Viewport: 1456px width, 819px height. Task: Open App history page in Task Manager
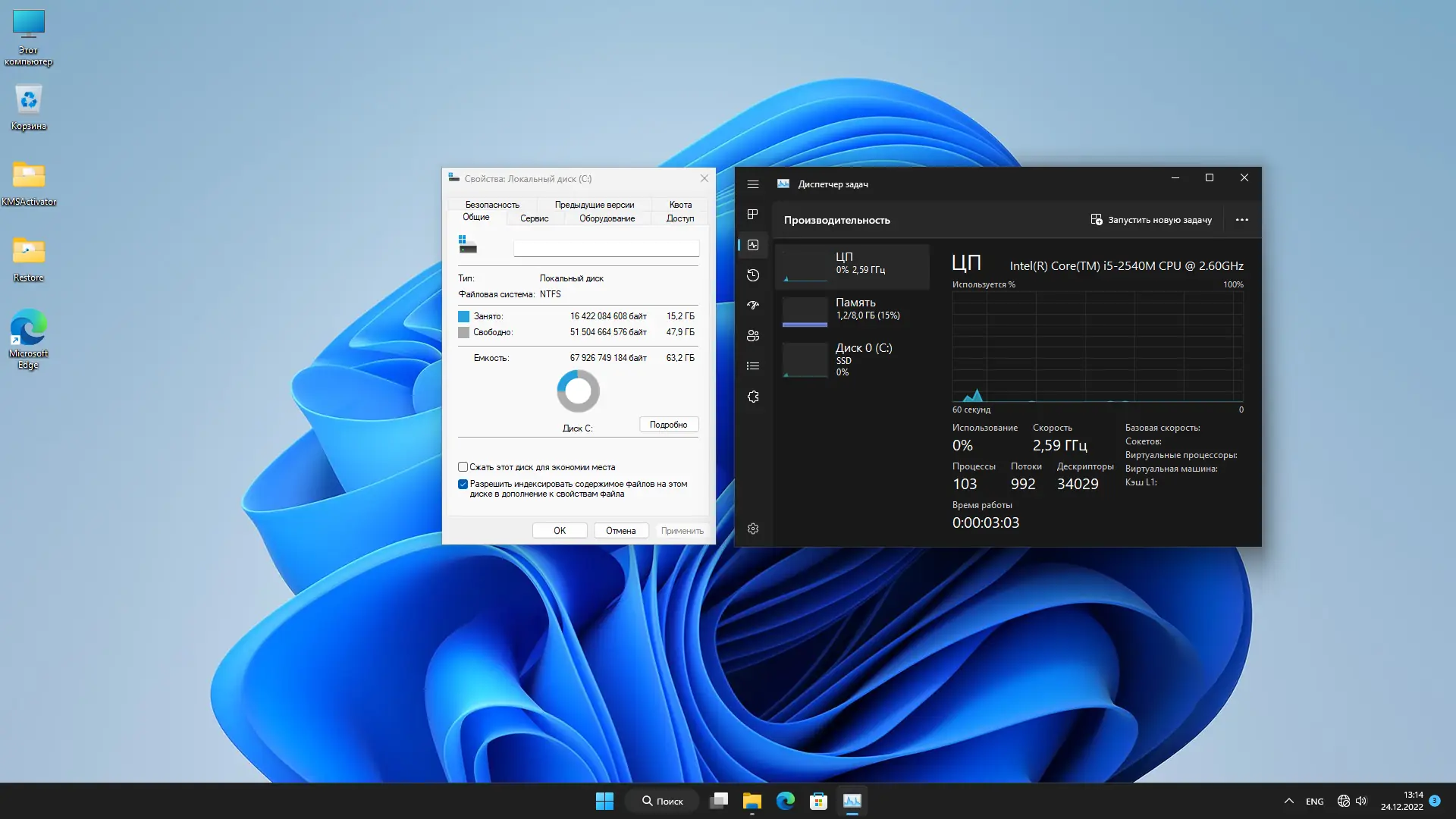tap(752, 275)
